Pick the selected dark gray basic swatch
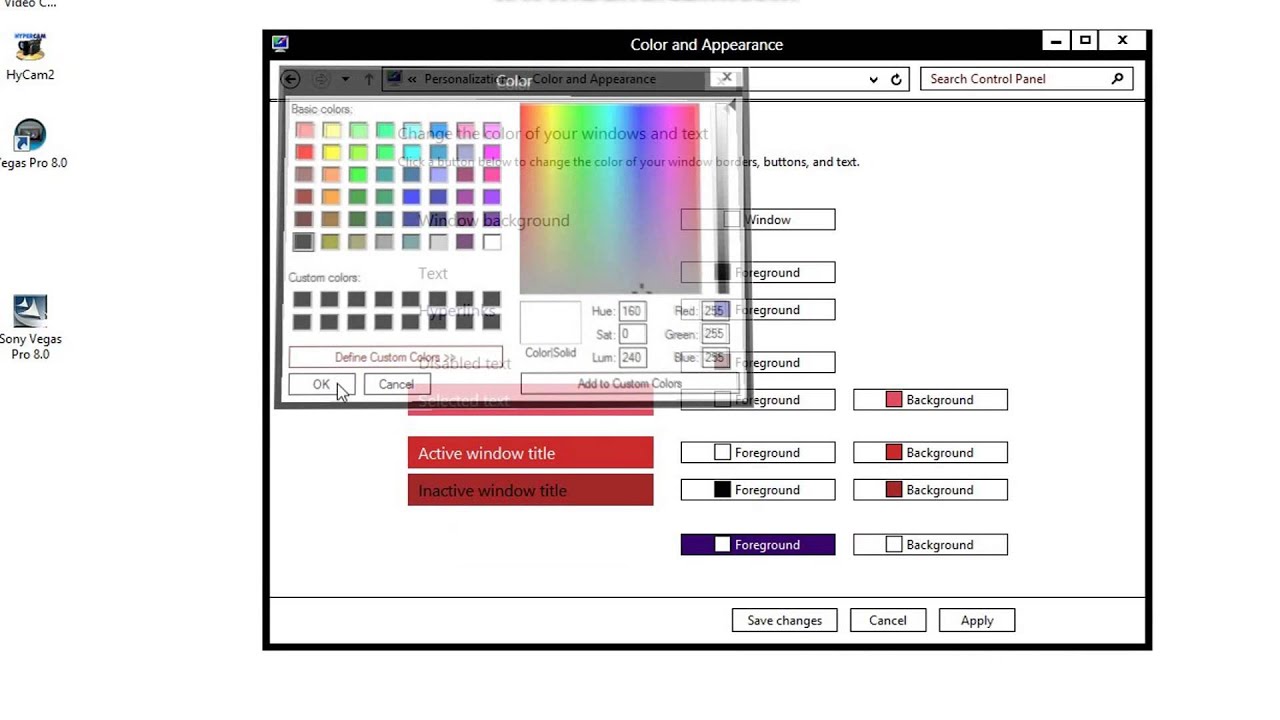The width and height of the screenshot is (1280, 720). (304, 242)
